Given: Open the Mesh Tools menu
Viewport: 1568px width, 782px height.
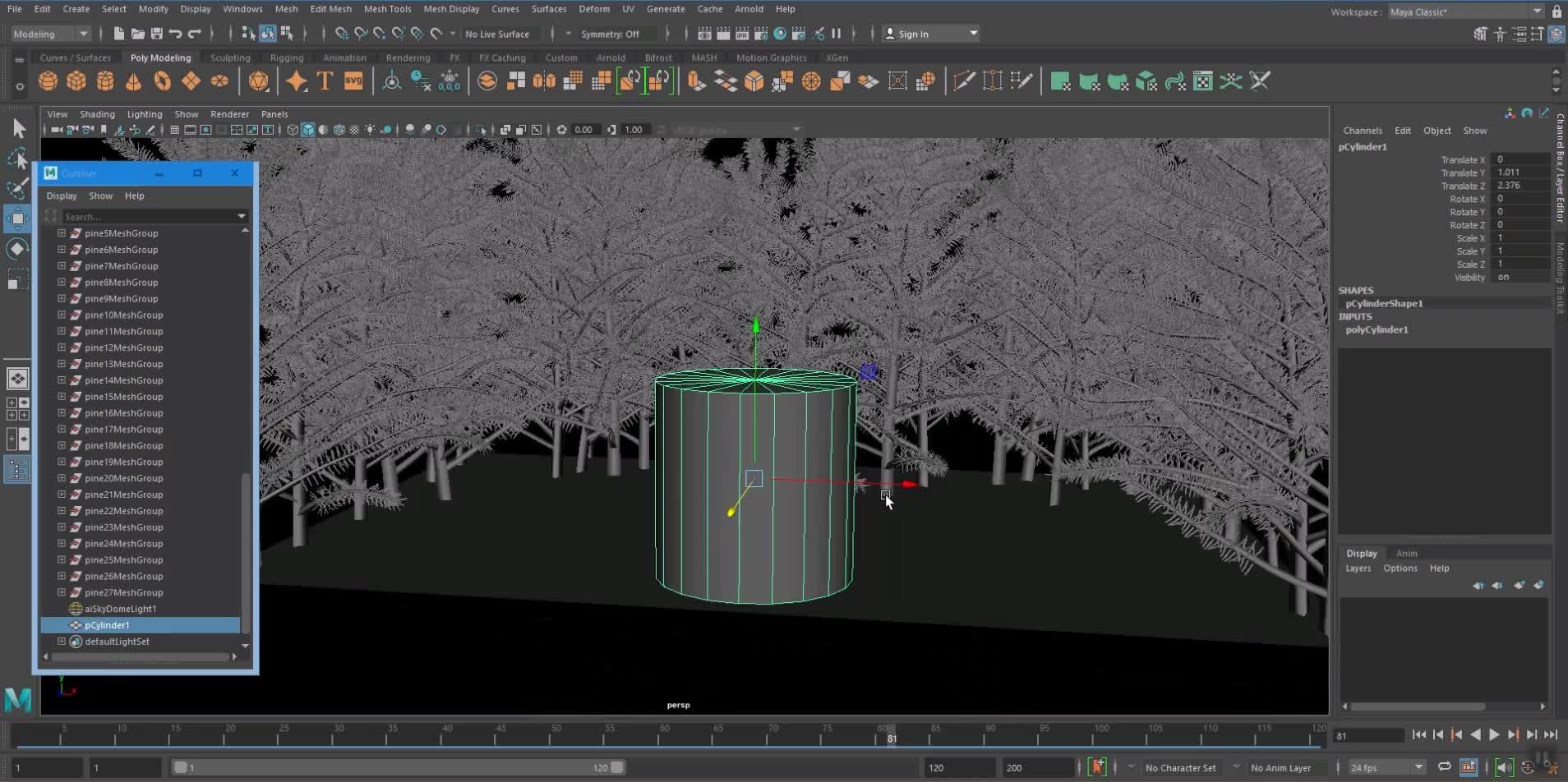Looking at the screenshot, I should (387, 9).
